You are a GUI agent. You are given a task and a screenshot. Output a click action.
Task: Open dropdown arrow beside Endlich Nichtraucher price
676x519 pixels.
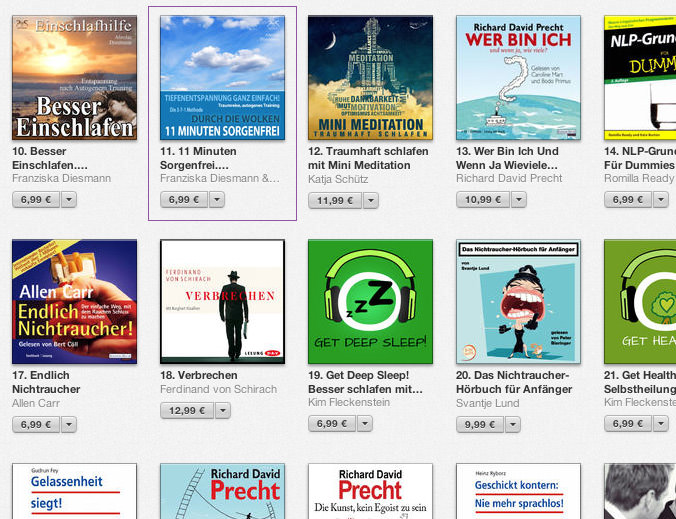point(69,425)
